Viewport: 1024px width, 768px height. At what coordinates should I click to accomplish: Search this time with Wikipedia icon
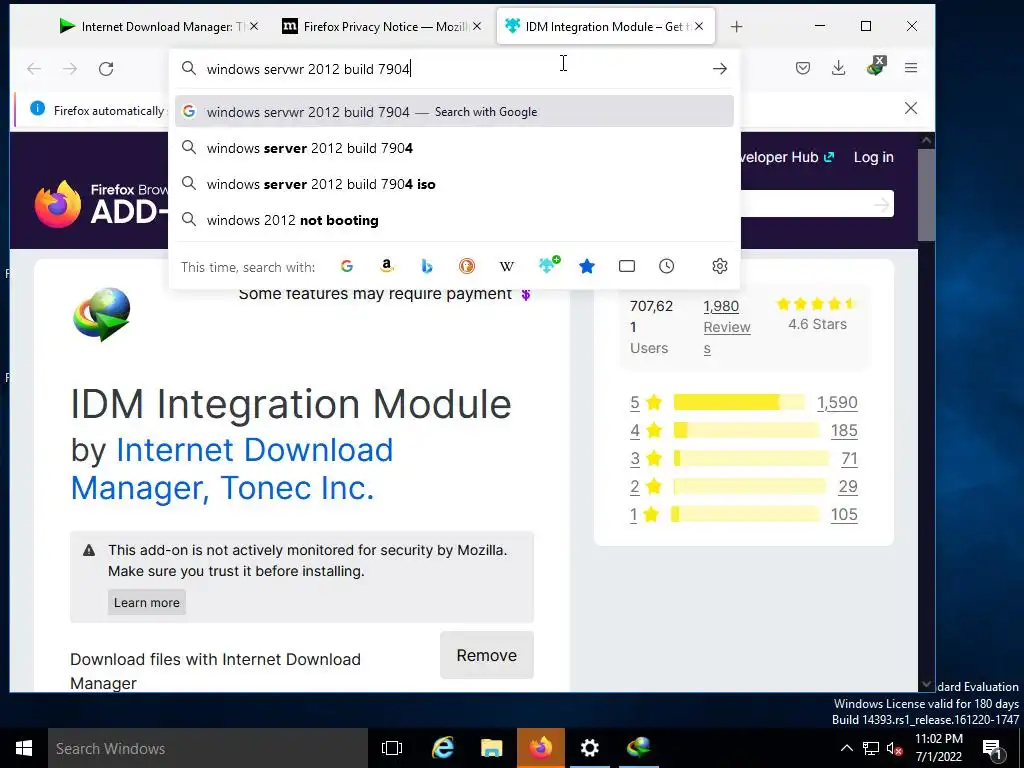coord(507,266)
